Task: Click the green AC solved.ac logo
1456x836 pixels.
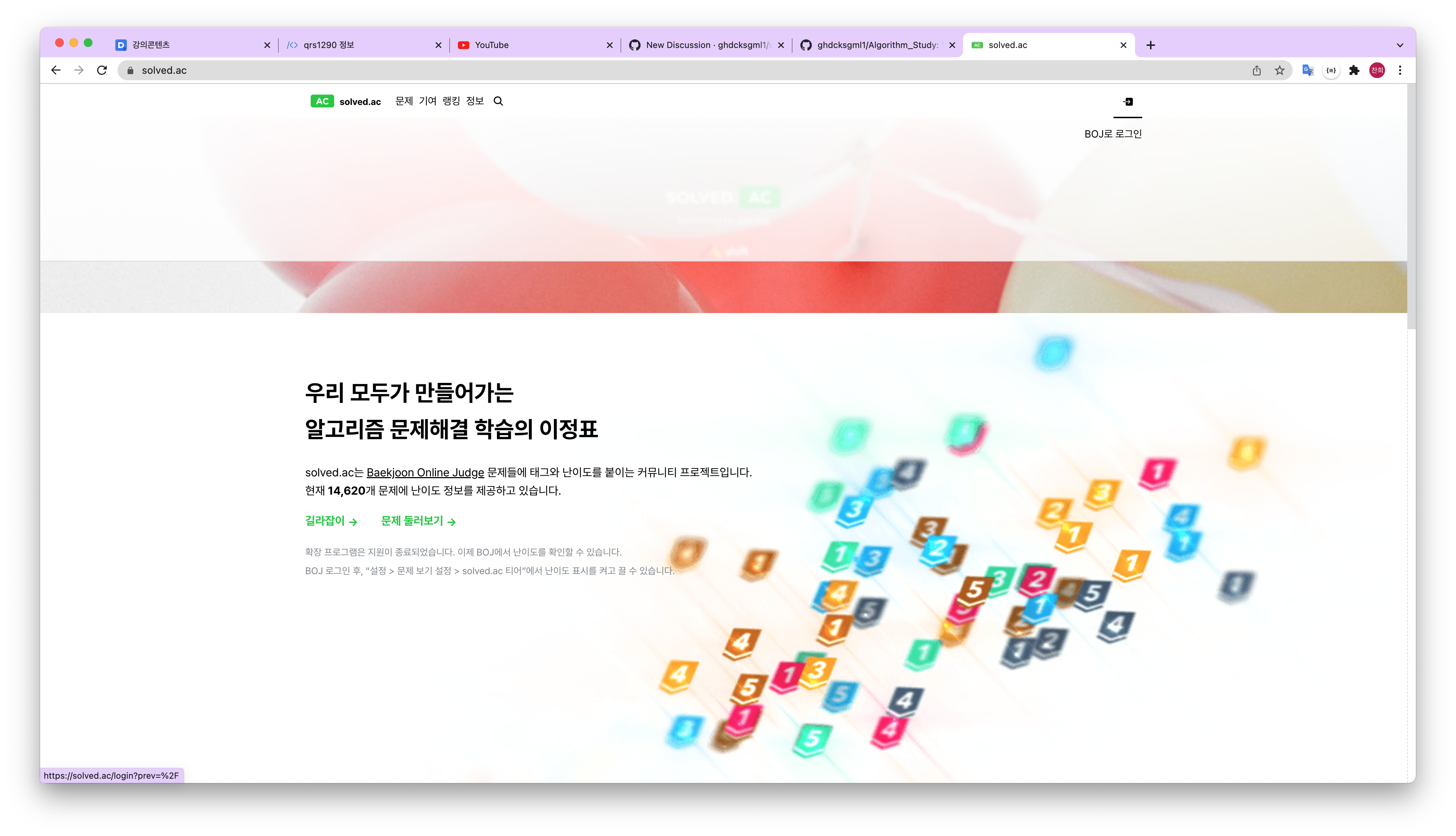Action: tap(322, 101)
